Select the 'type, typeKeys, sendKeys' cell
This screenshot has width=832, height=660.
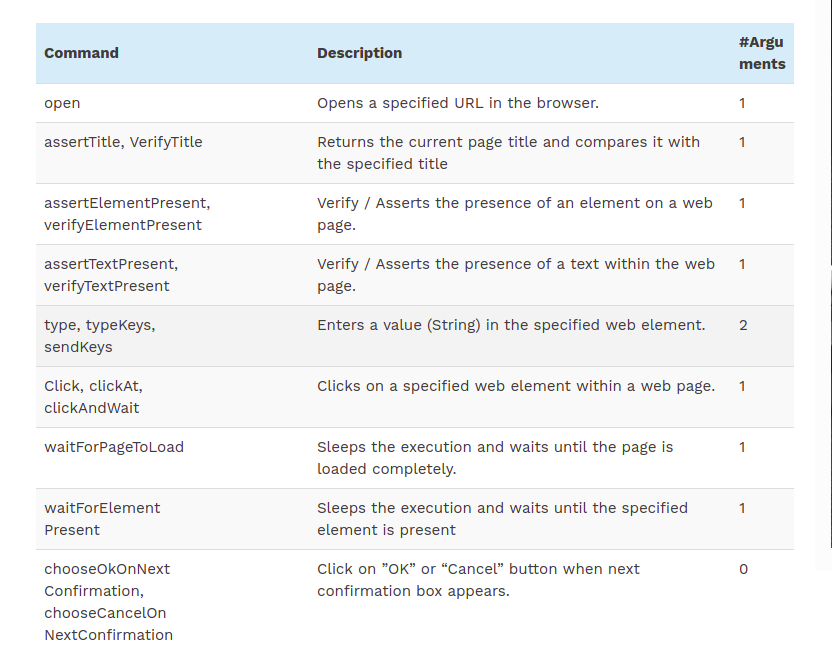99,336
